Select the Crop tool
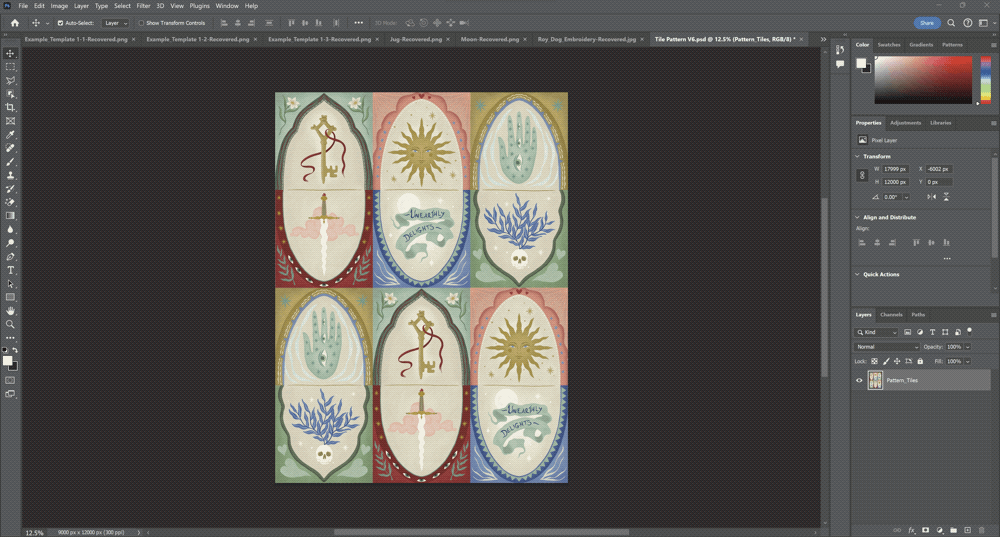The width and height of the screenshot is (1000, 537). (10, 107)
